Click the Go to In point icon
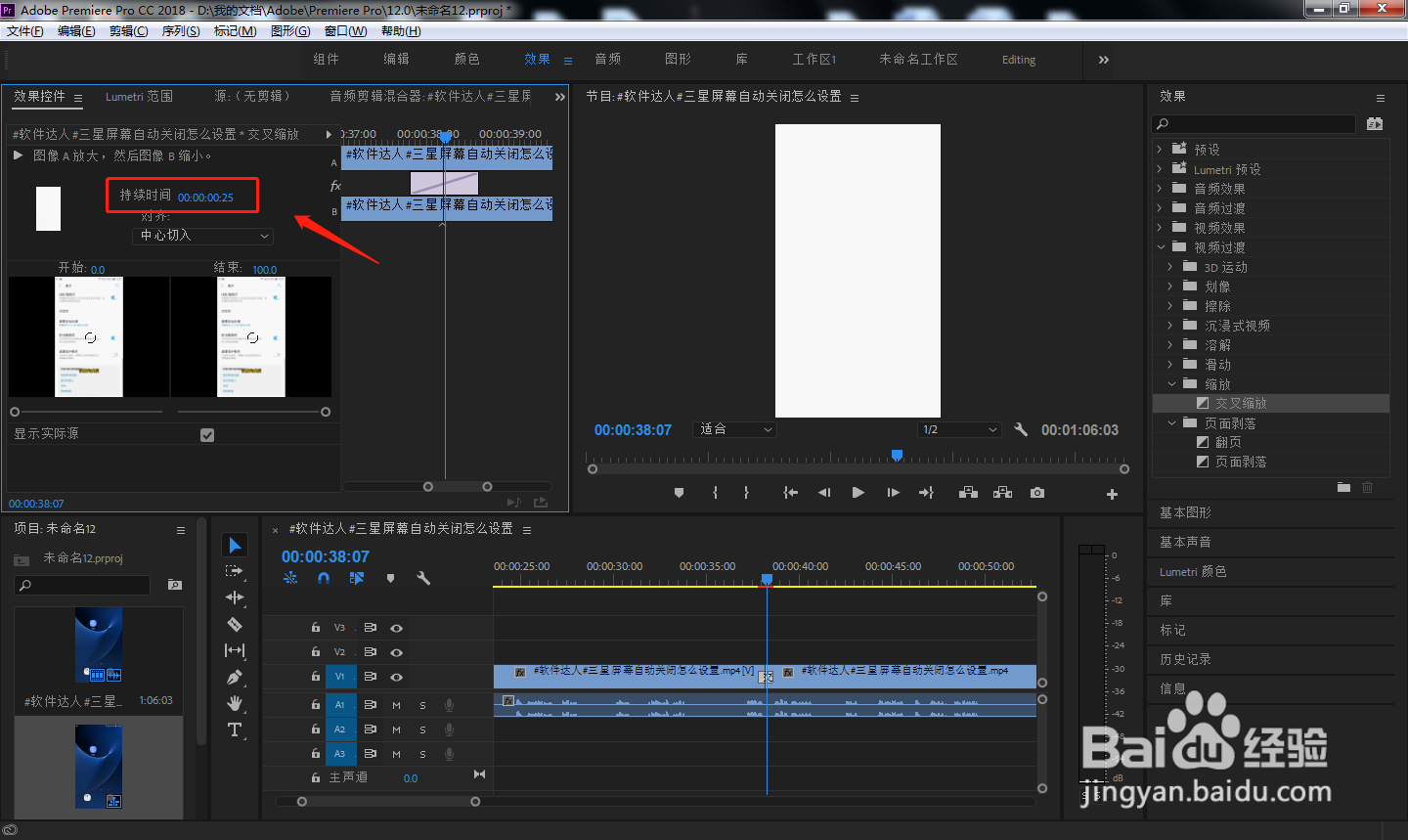 point(790,493)
